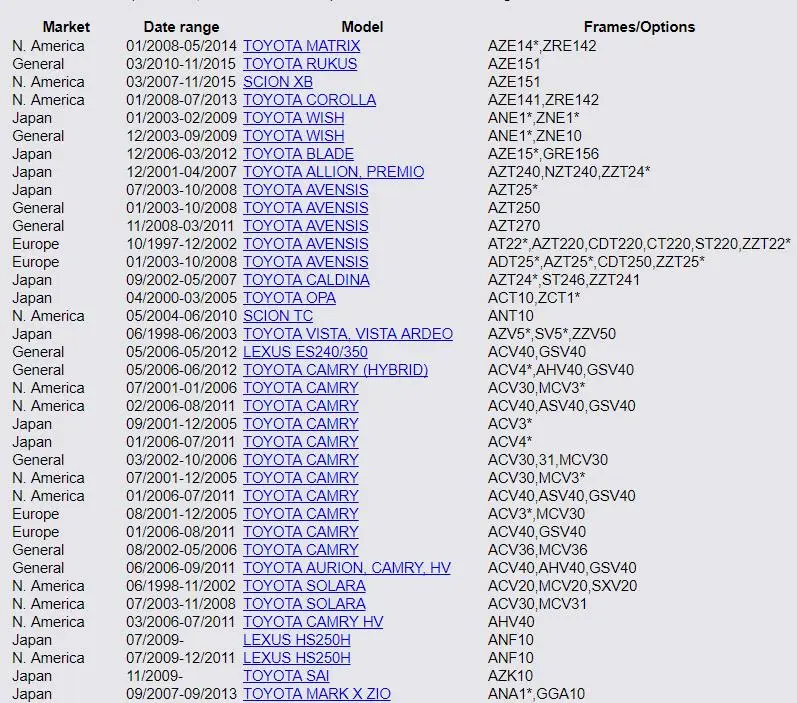Screen dimensions: 797x703
Task: Select frame text ANA1*,GGA10
Action: (x=536, y=694)
